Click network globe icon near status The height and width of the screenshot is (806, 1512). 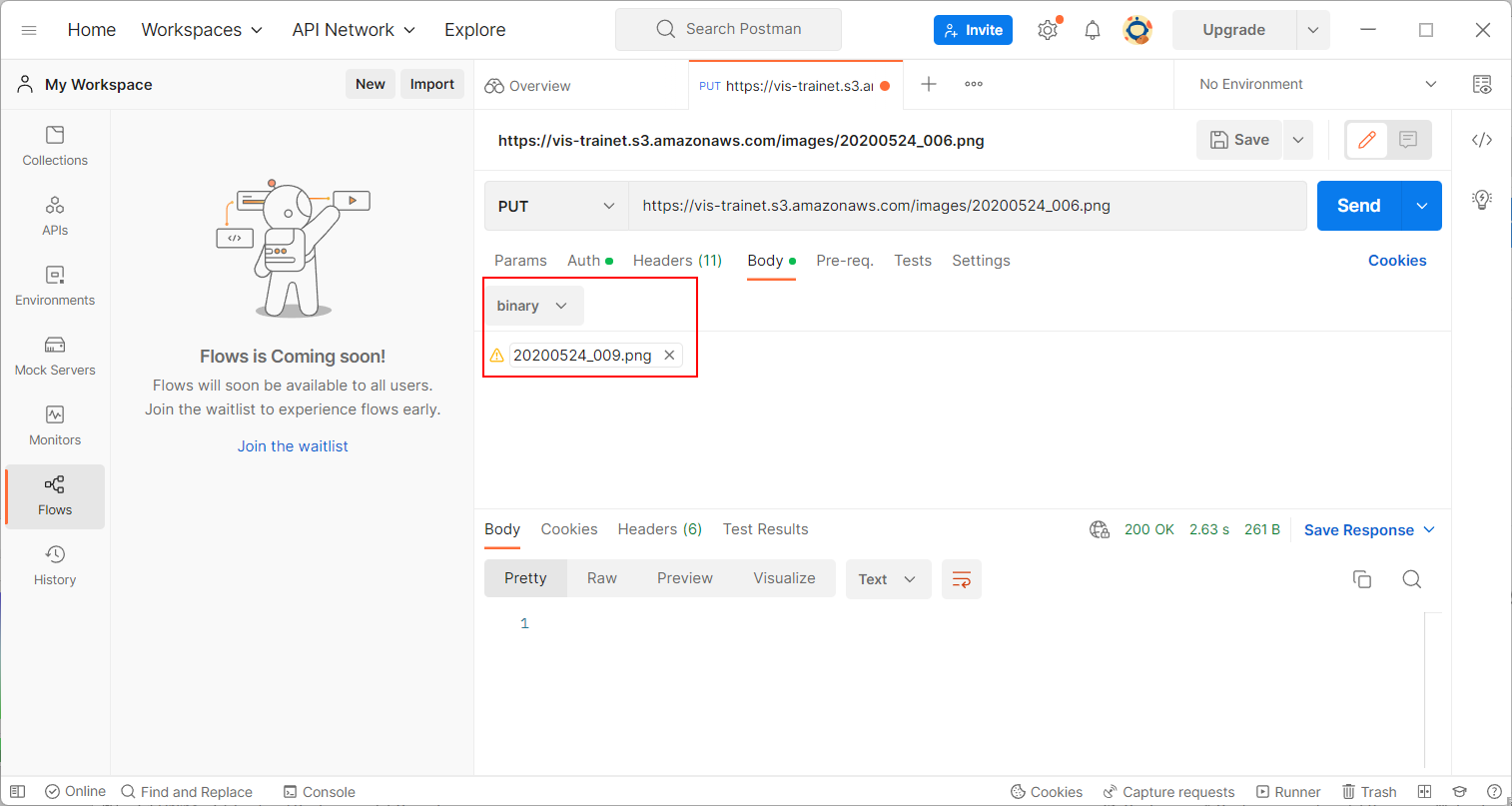(1100, 529)
